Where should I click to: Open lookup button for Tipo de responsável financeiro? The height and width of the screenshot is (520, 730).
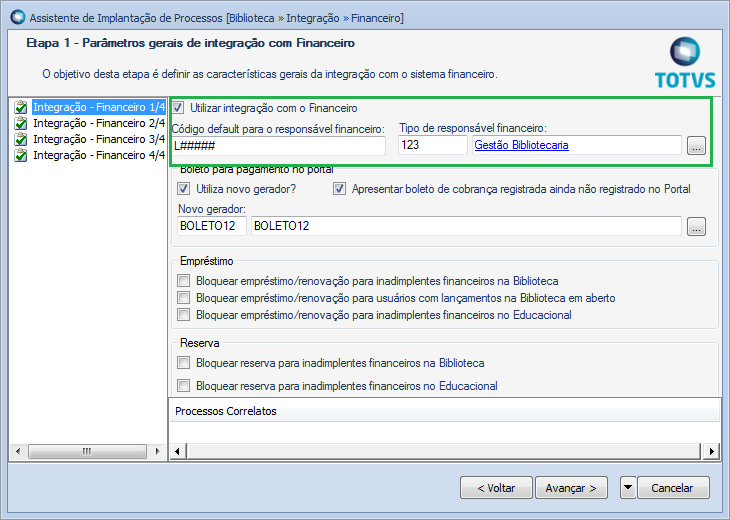pos(696,146)
